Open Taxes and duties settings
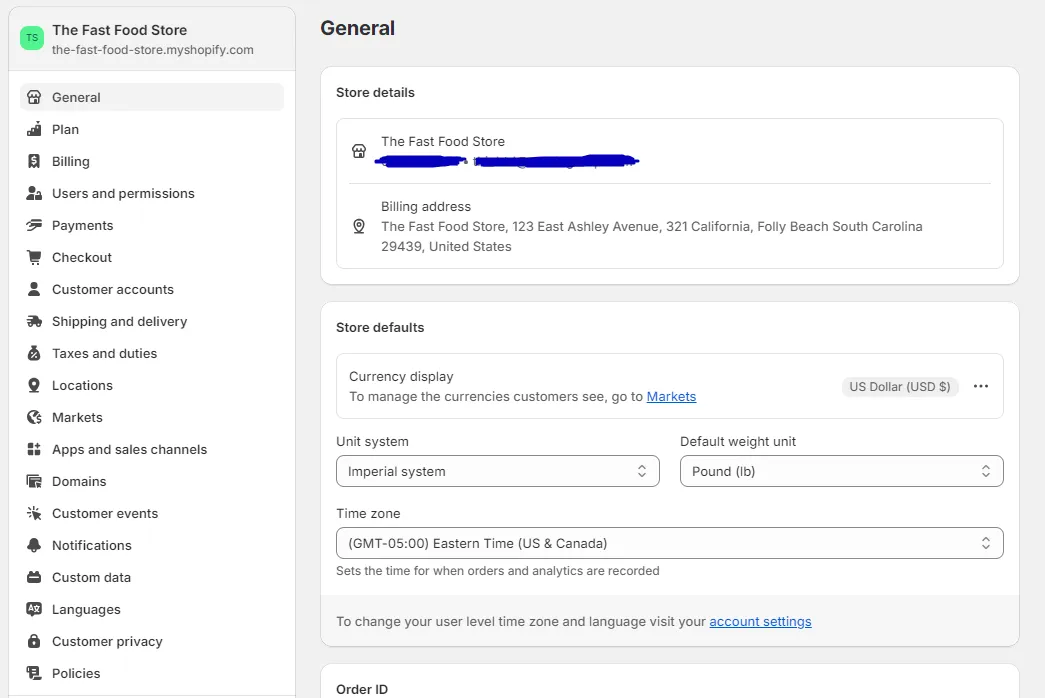This screenshot has height=698, width=1045. tap(152, 353)
